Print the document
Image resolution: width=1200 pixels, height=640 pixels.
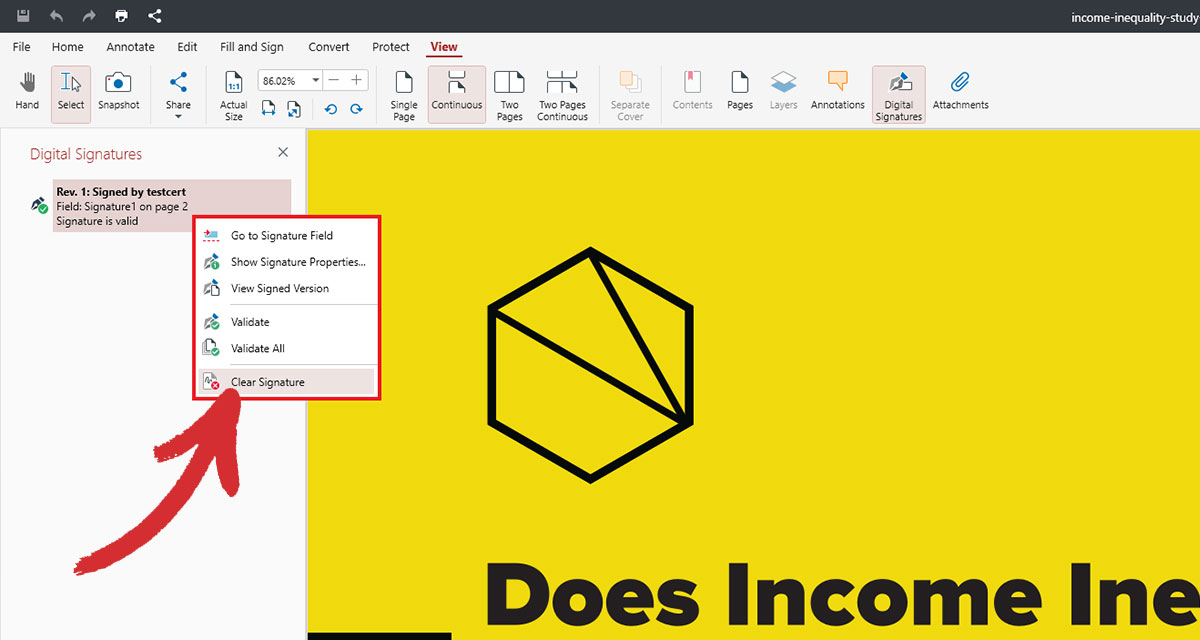click(x=121, y=15)
